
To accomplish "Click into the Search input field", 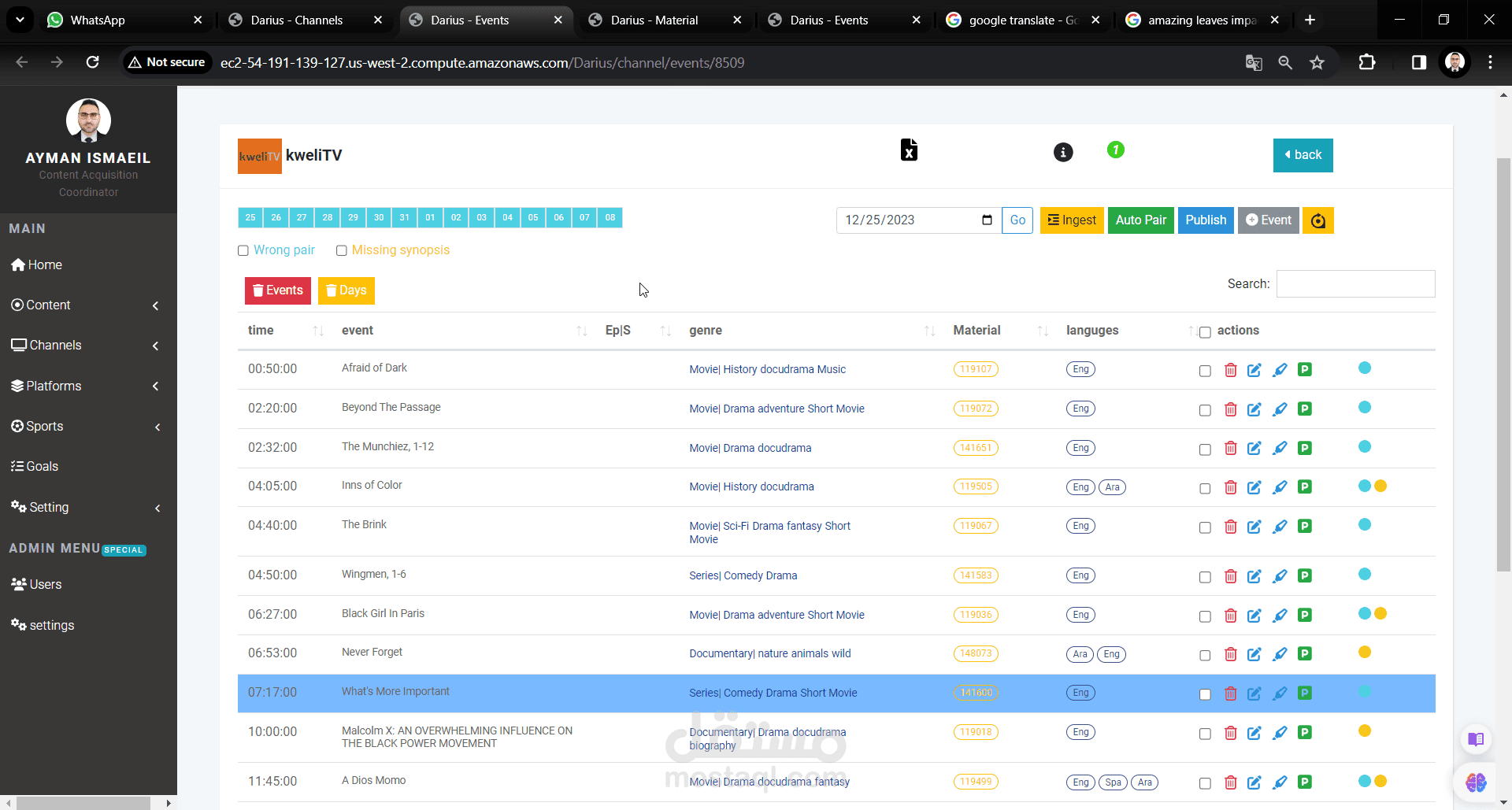I will [1355, 284].
